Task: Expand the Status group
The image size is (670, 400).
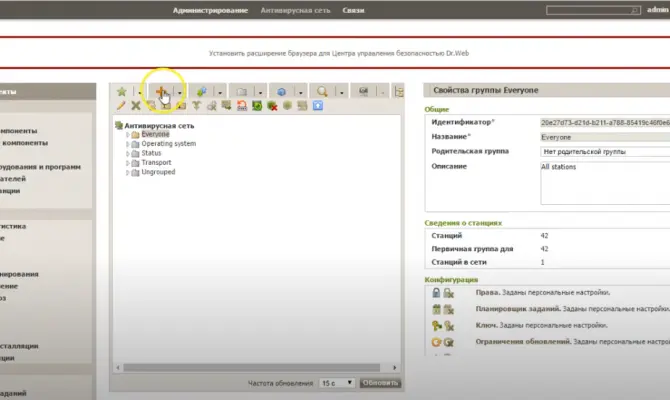Action: 127,153
